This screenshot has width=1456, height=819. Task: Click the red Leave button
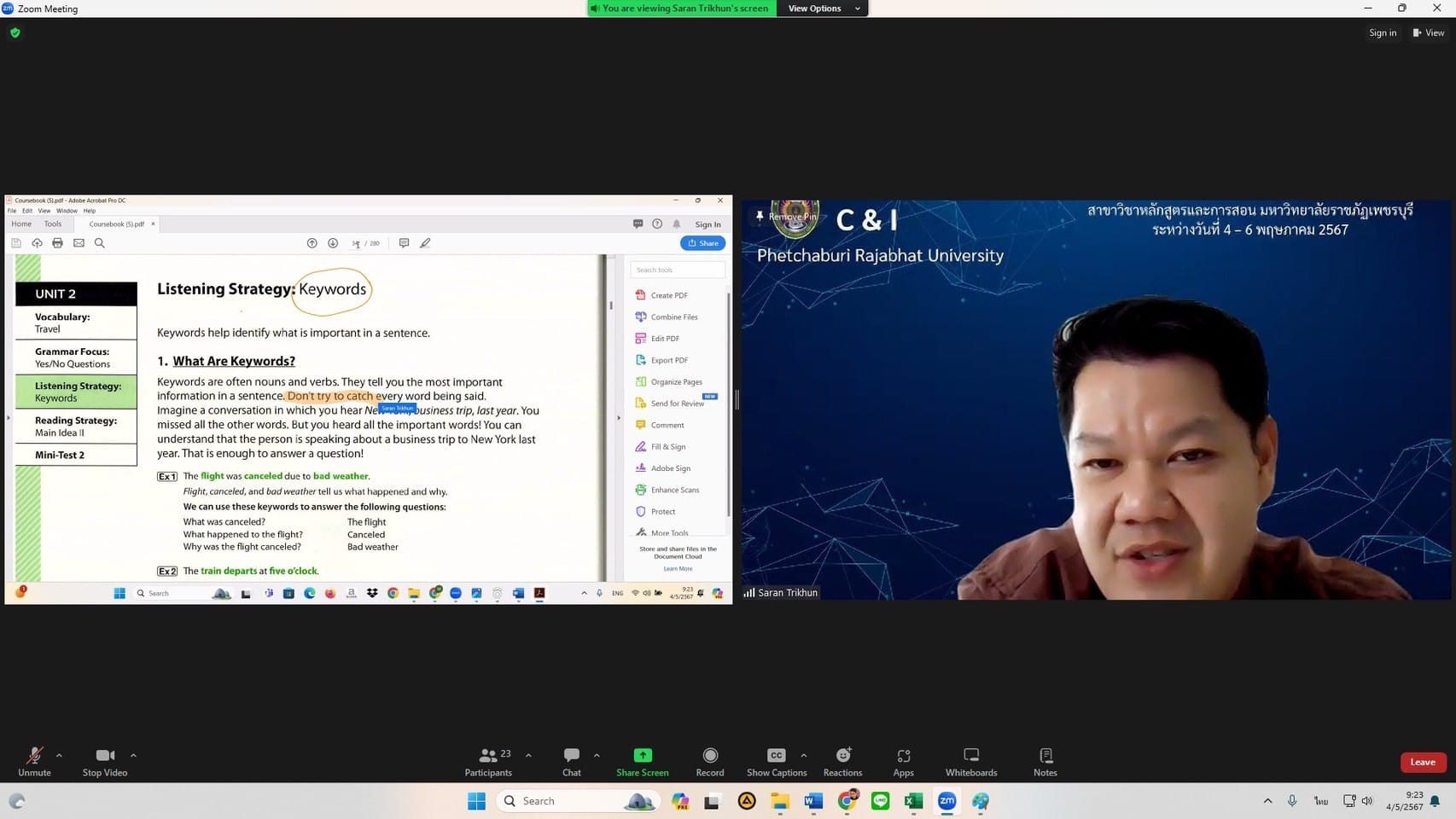pyautogui.click(x=1422, y=762)
